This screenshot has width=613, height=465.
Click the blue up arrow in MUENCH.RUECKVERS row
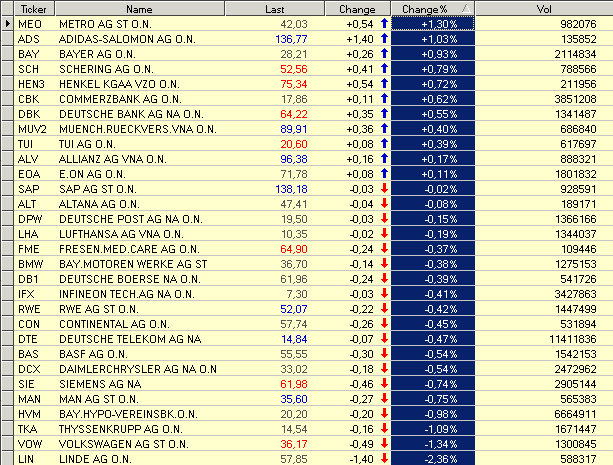point(384,128)
